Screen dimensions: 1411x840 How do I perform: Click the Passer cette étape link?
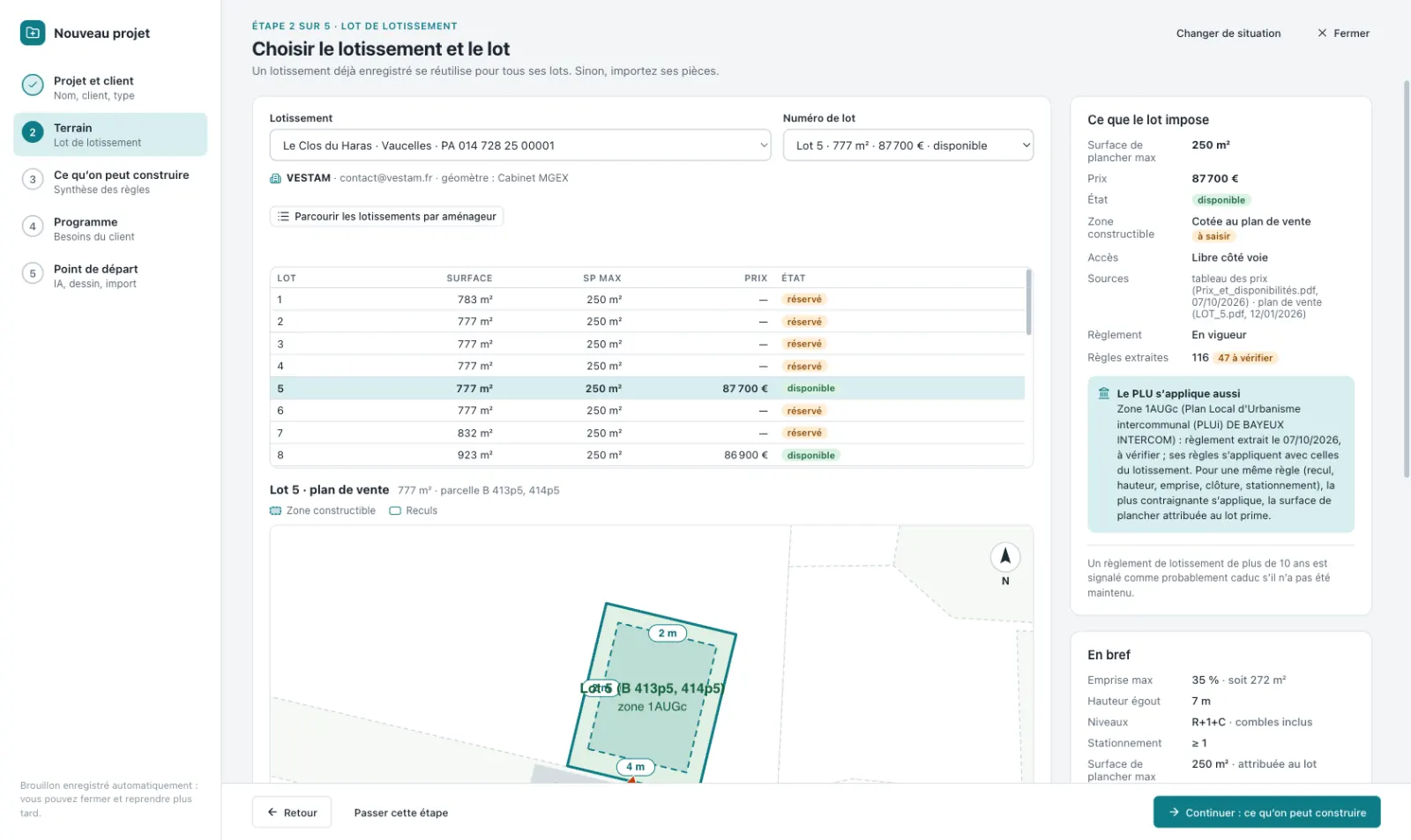pos(401,813)
